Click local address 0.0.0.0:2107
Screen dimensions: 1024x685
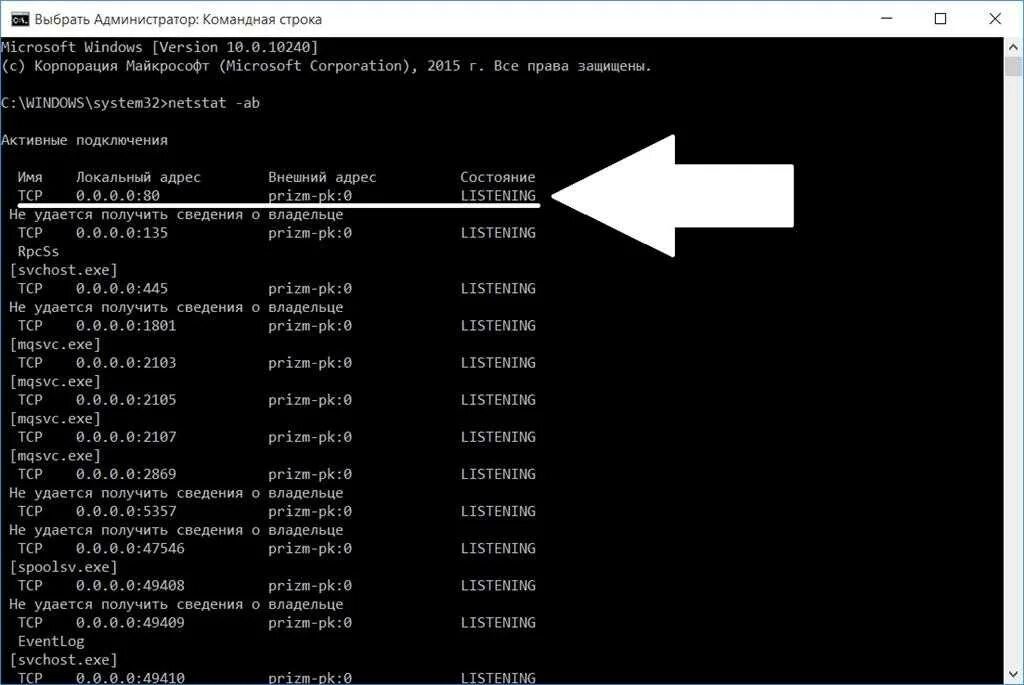pyautogui.click(x=126, y=437)
